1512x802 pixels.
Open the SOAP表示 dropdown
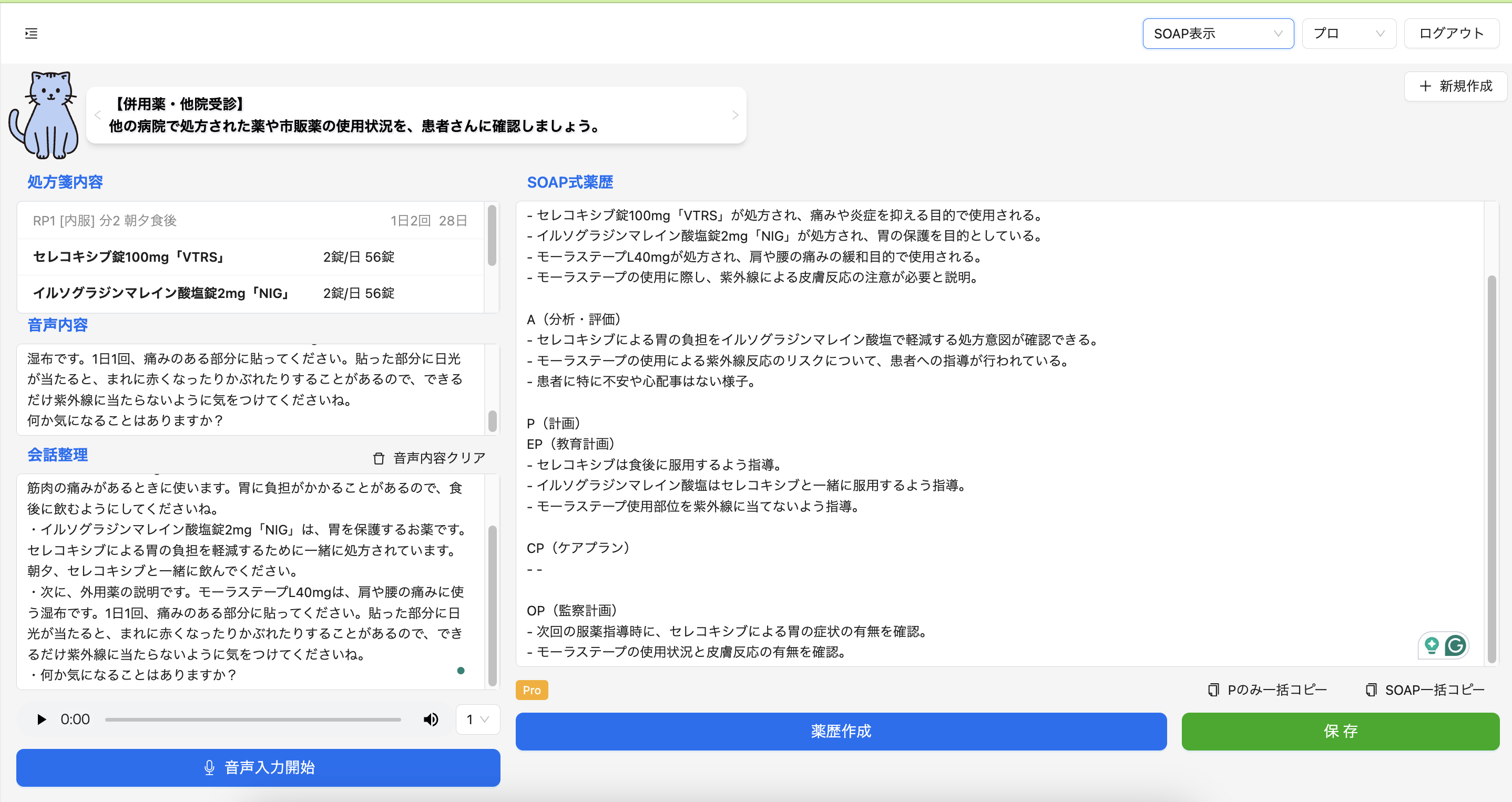1218,34
